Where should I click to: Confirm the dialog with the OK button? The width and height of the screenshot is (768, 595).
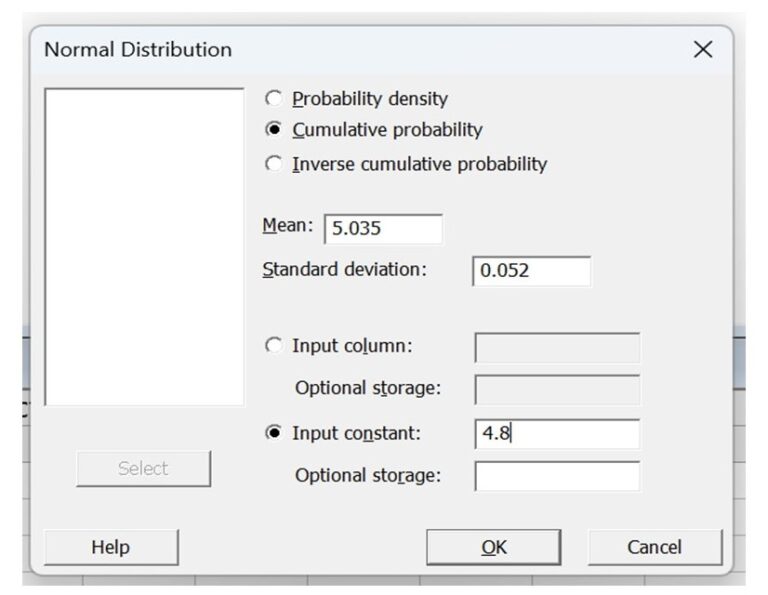[x=493, y=547]
